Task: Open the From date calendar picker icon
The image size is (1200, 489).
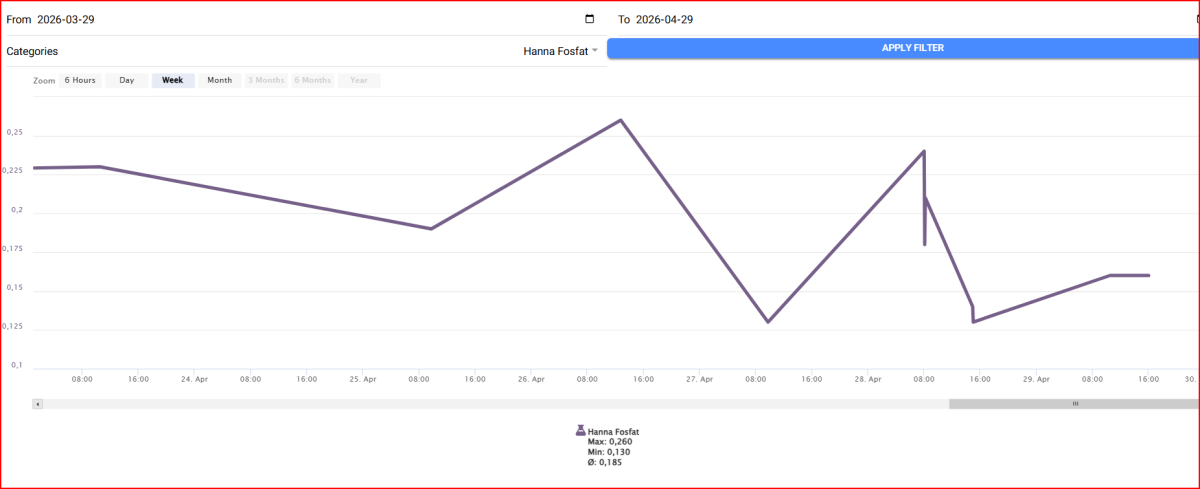Action: tap(589, 19)
